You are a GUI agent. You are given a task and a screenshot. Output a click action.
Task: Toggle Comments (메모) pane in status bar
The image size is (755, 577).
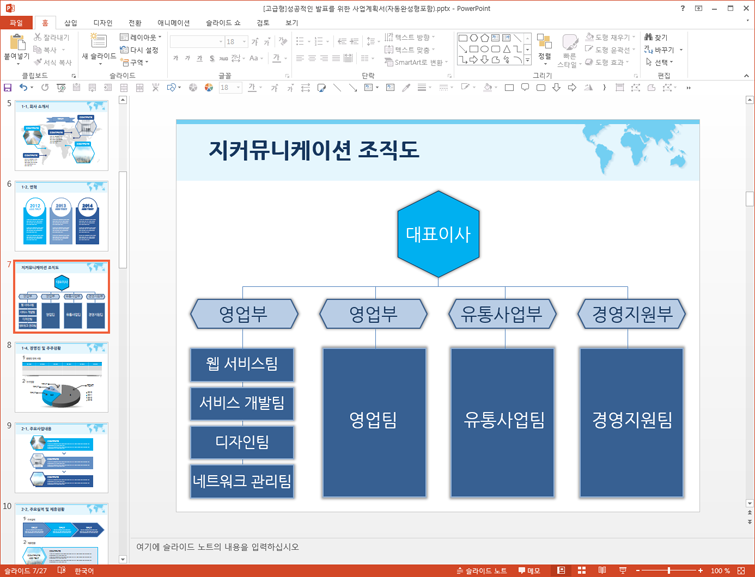tap(529, 571)
